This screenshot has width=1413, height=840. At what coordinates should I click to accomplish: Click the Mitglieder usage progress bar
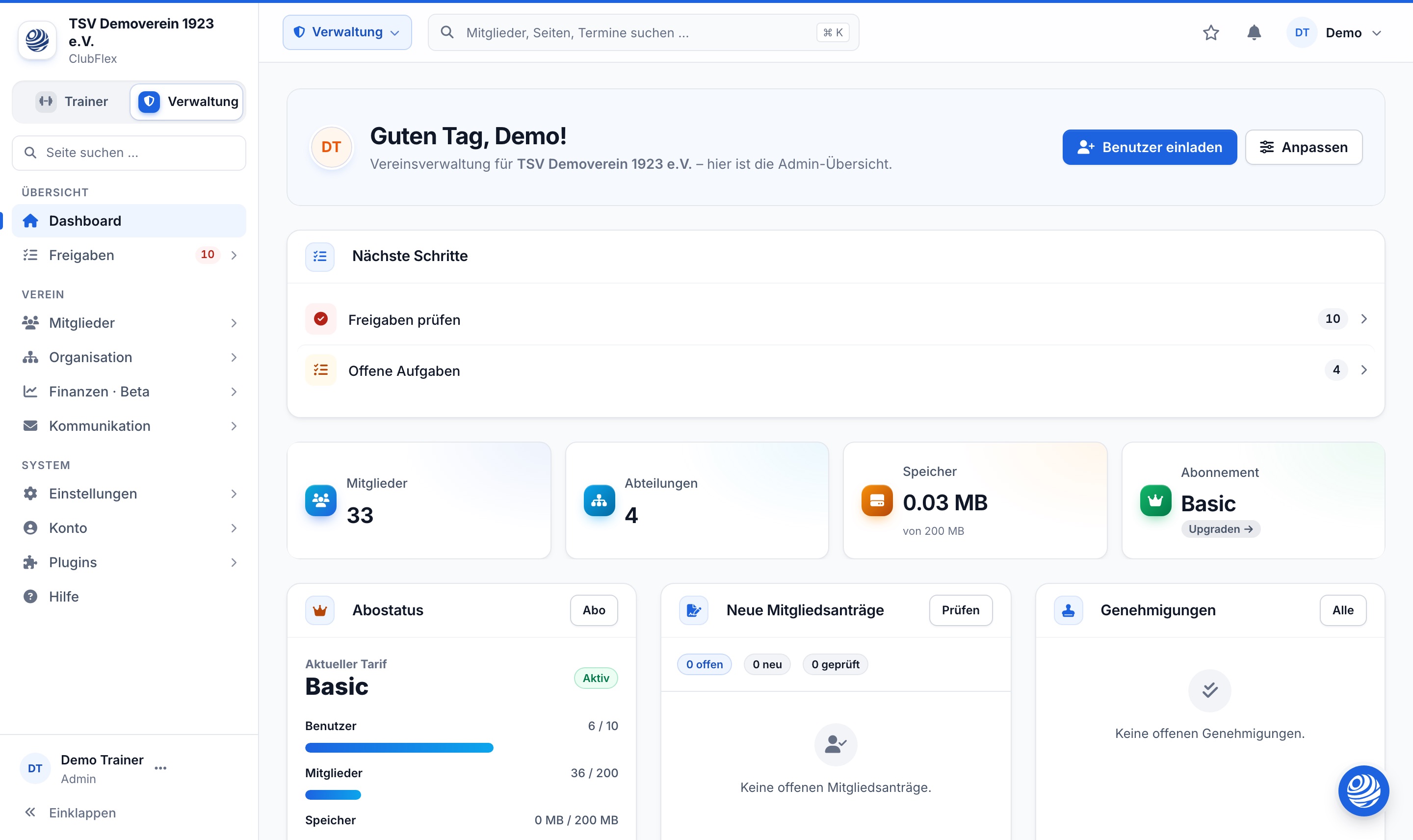click(461, 795)
